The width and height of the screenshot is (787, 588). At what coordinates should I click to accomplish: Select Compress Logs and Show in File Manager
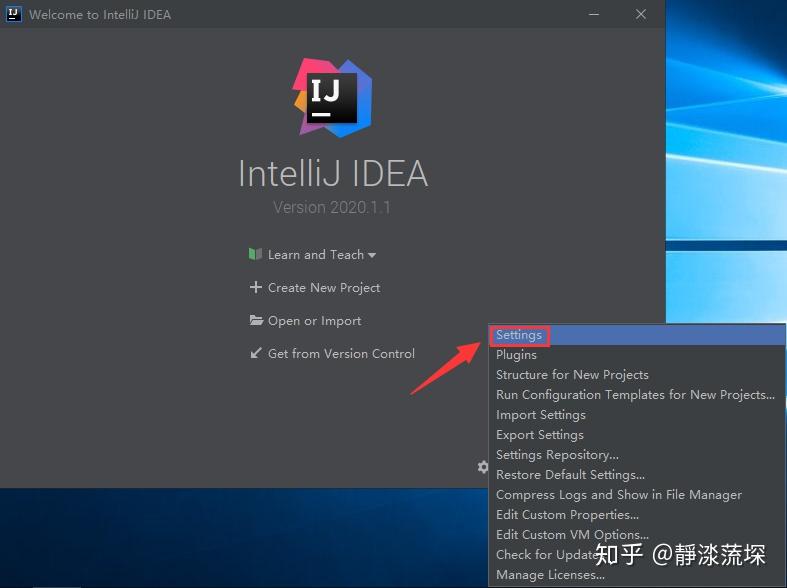pyautogui.click(x=636, y=495)
